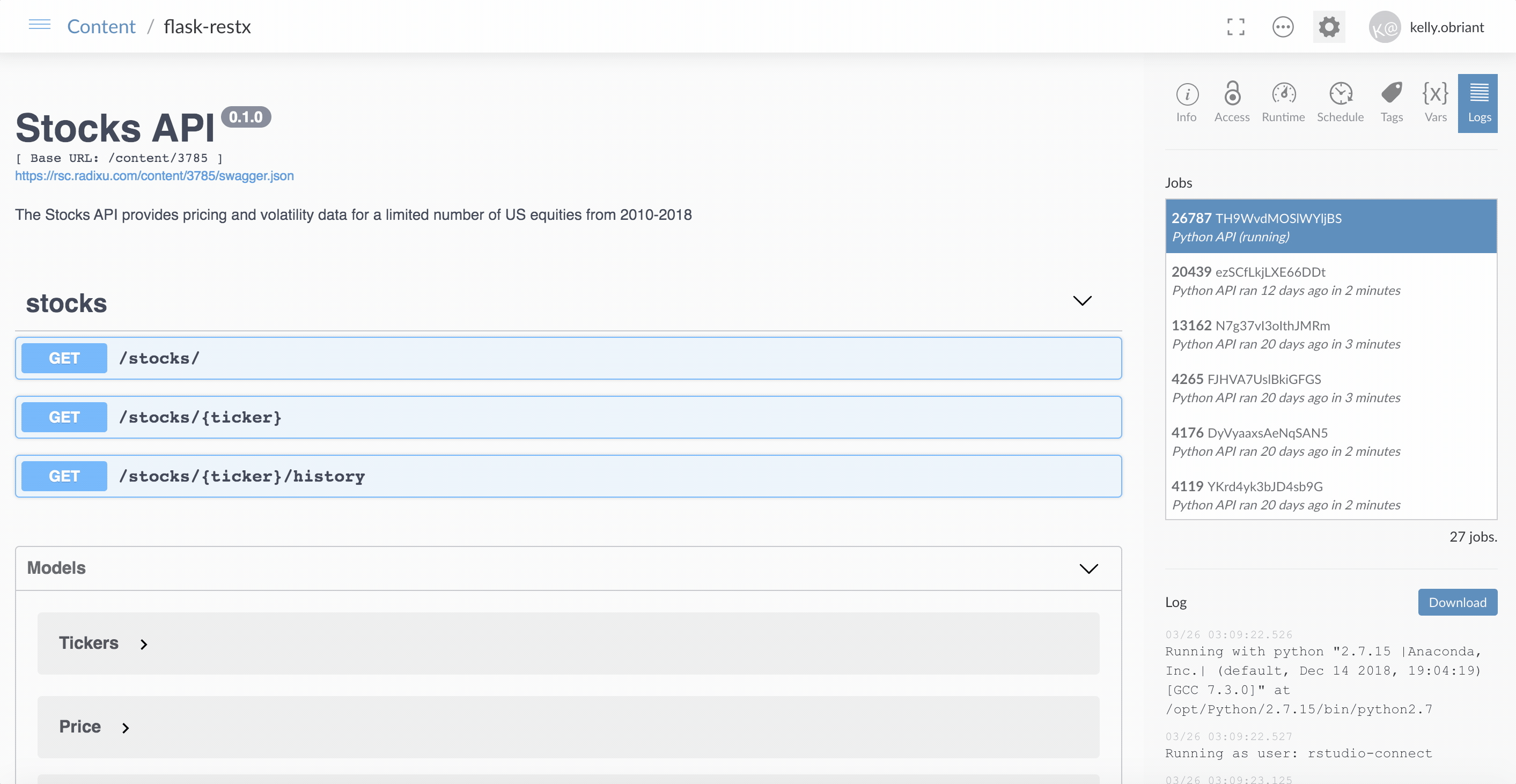Toggle fullscreen view
The width and height of the screenshot is (1516, 784).
coord(1236,26)
